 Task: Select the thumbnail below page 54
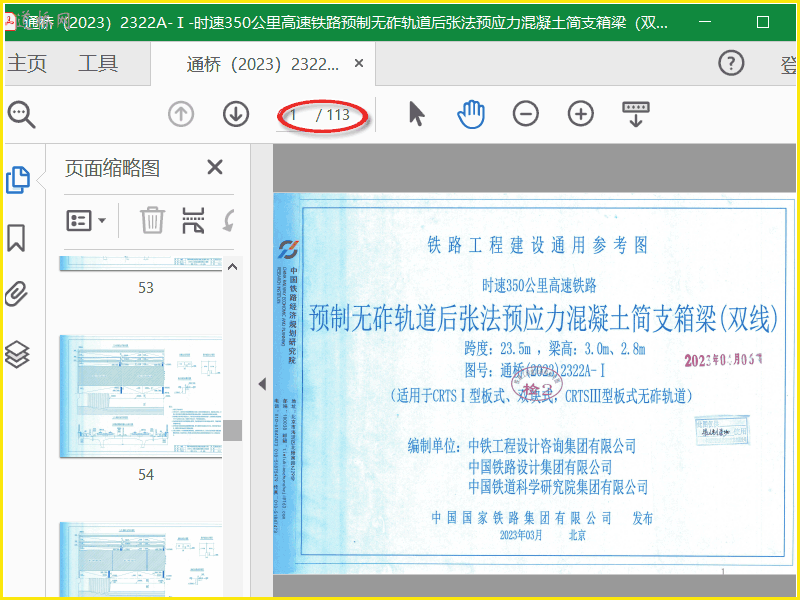point(141,559)
